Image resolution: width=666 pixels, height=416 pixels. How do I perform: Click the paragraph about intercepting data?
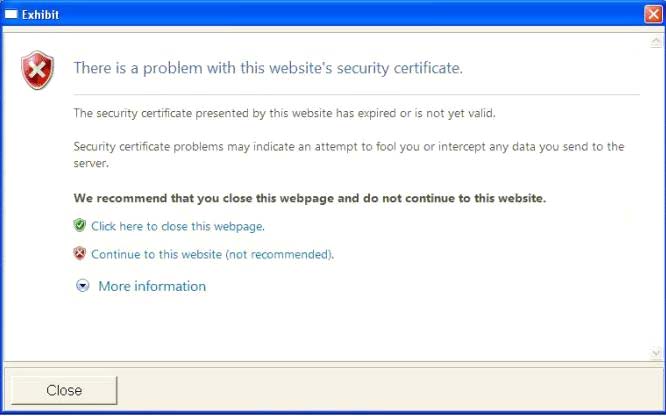coord(349,155)
